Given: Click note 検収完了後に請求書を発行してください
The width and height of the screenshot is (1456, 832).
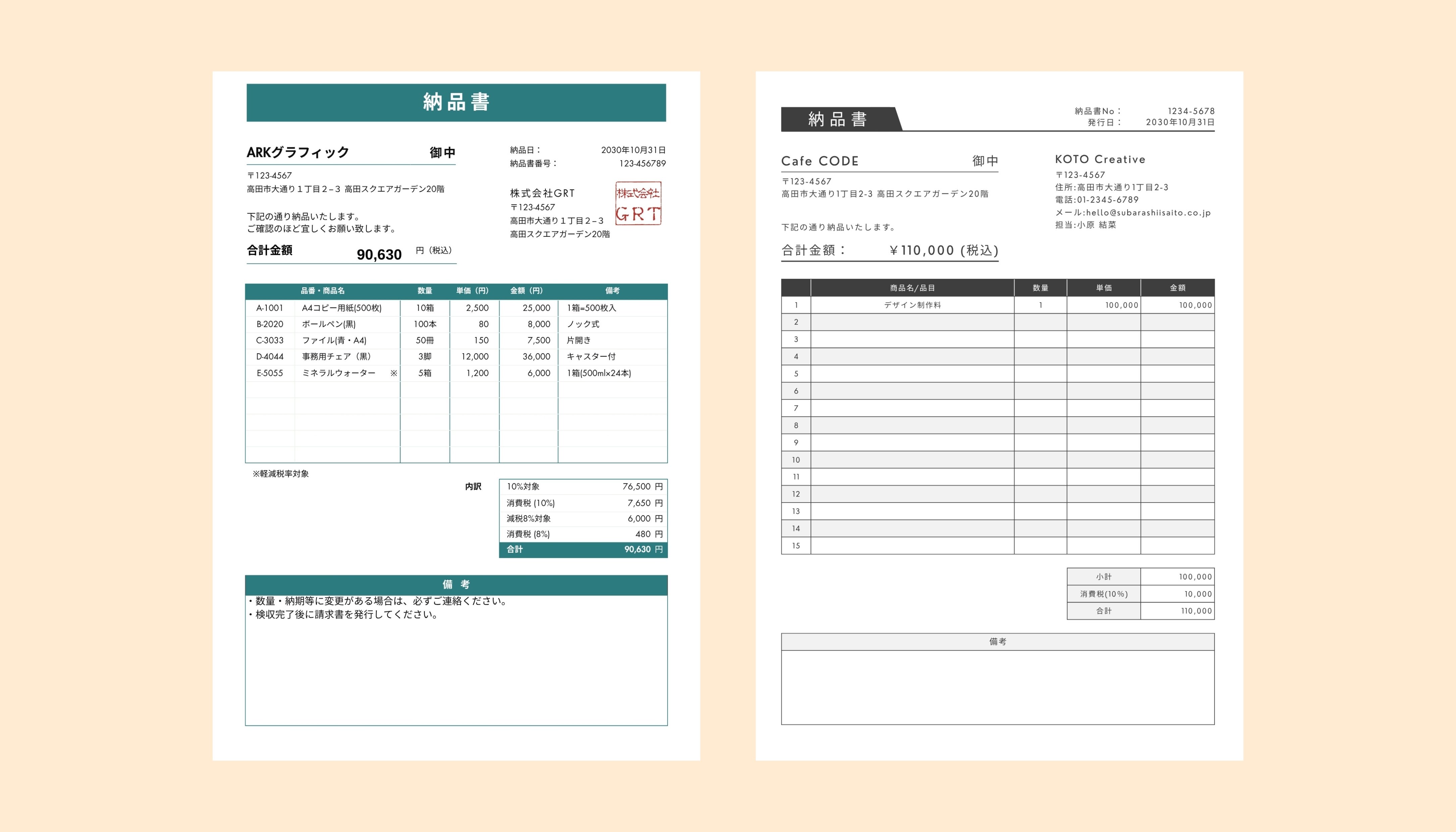Looking at the screenshot, I should click(343, 615).
